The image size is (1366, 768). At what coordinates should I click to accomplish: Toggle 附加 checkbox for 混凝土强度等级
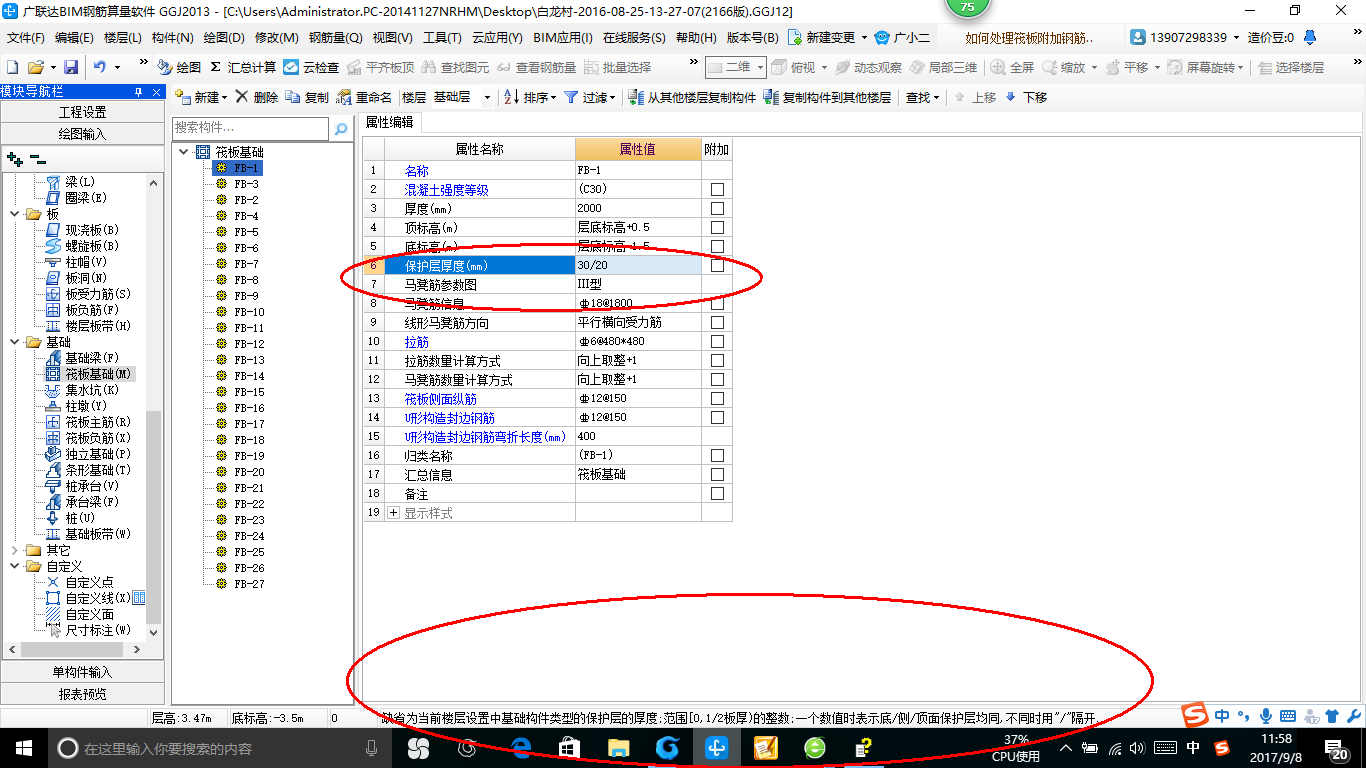[x=717, y=189]
